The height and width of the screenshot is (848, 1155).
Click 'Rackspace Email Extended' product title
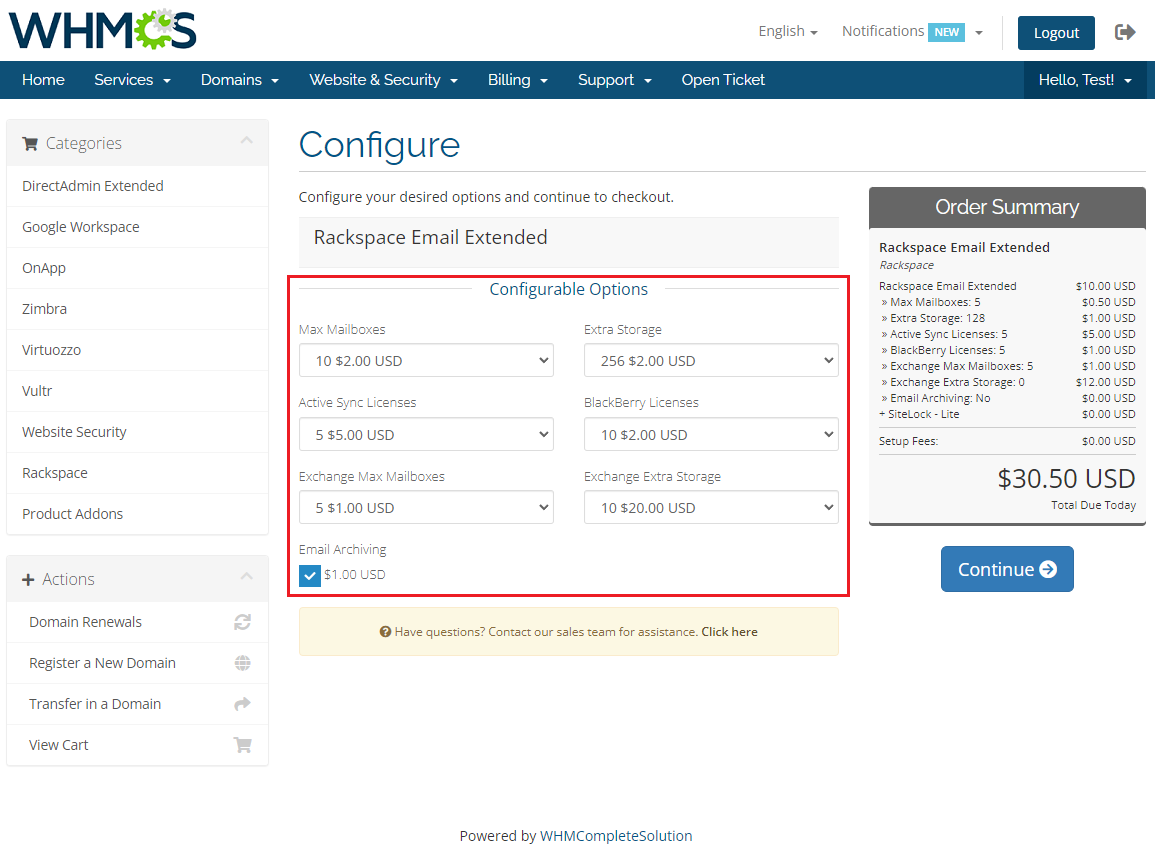[430, 237]
